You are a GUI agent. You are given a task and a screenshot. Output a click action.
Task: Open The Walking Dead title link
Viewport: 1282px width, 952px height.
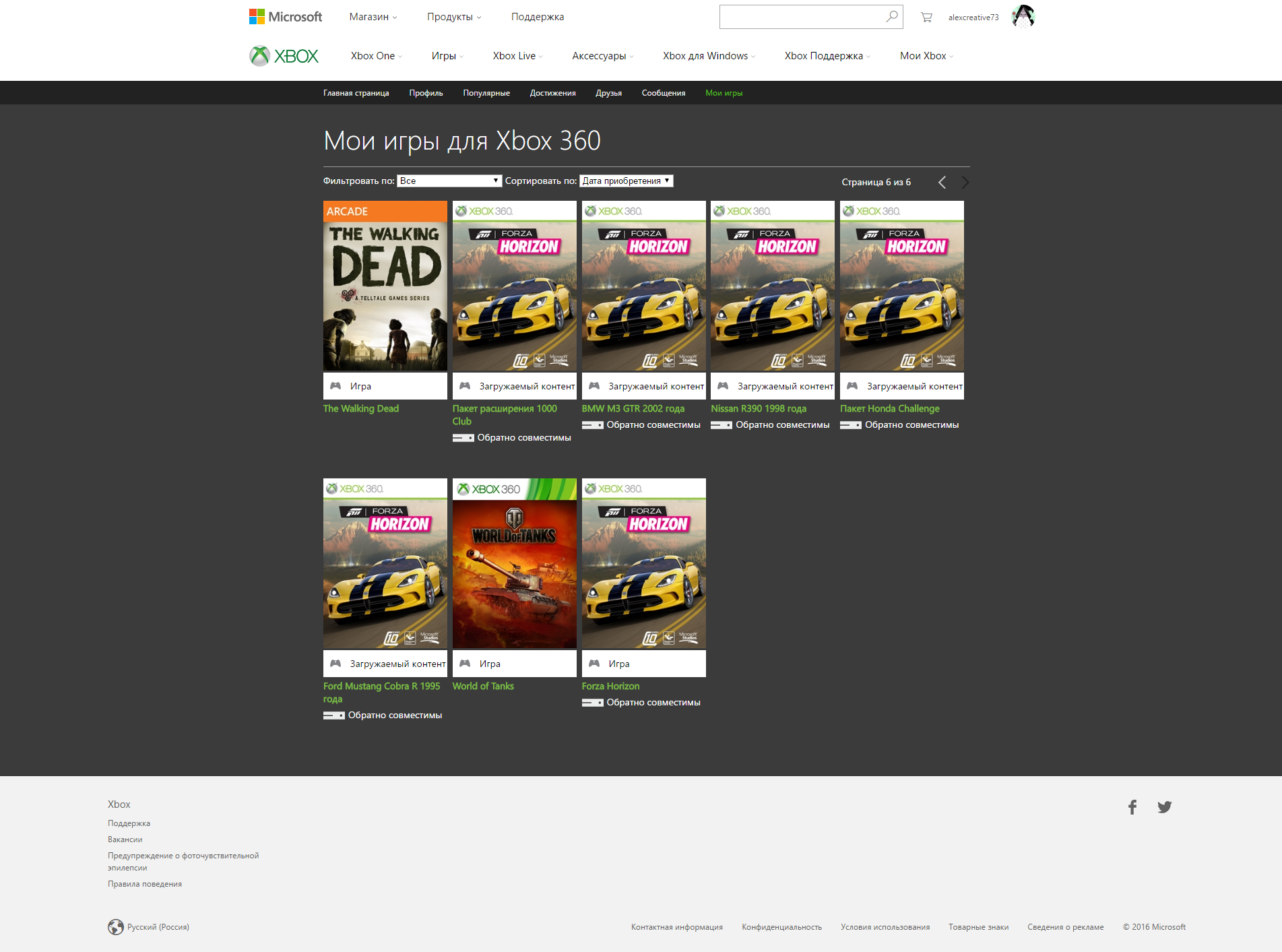[x=361, y=408]
